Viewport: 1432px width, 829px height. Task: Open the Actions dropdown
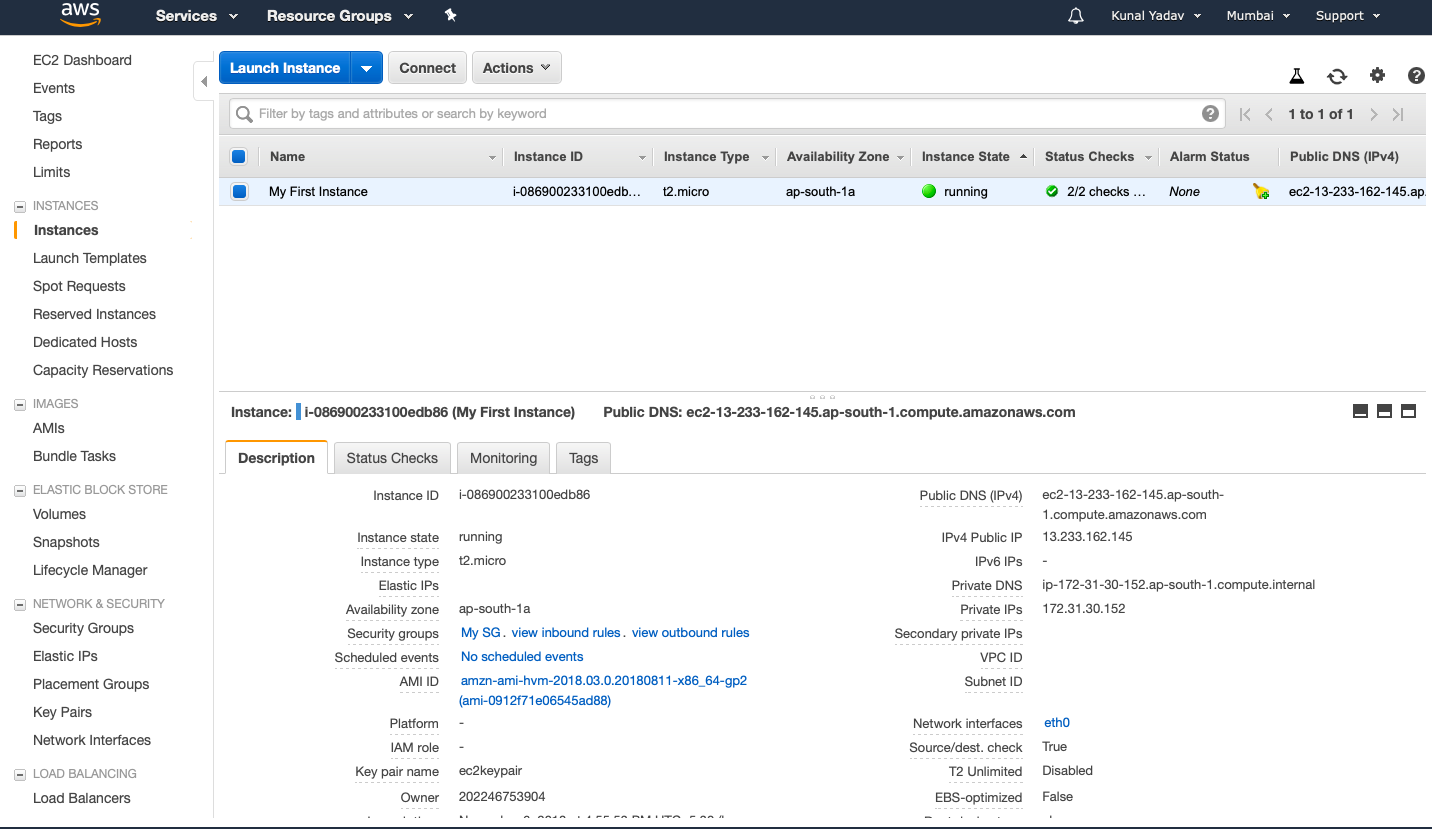(516, 68)
